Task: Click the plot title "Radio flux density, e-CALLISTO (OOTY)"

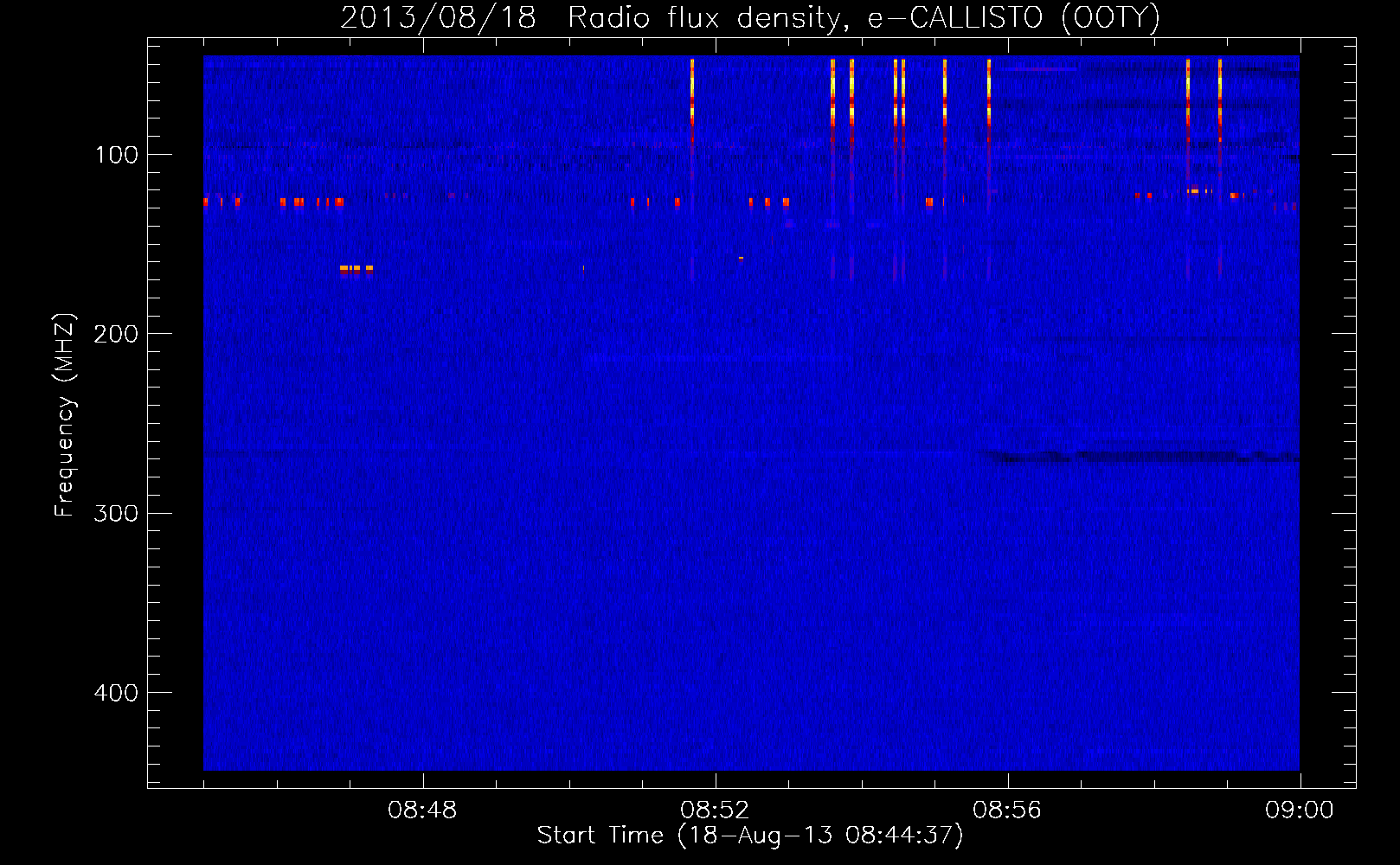Action: [864, 18]
